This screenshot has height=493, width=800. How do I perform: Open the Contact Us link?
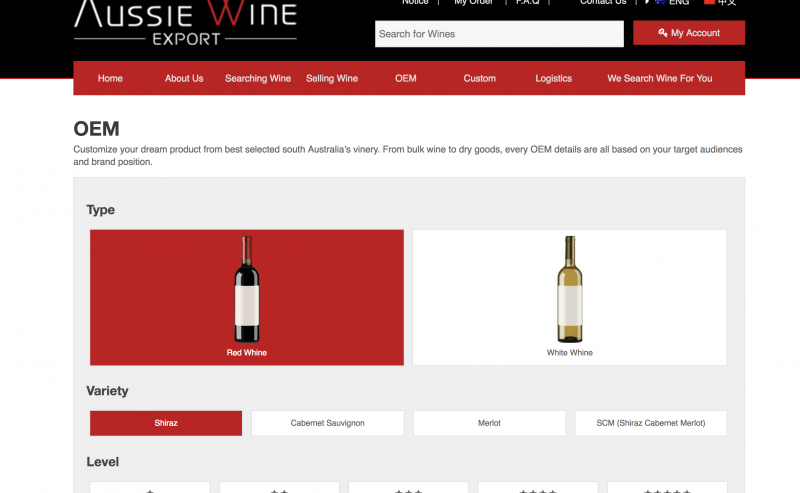(603, 2)
